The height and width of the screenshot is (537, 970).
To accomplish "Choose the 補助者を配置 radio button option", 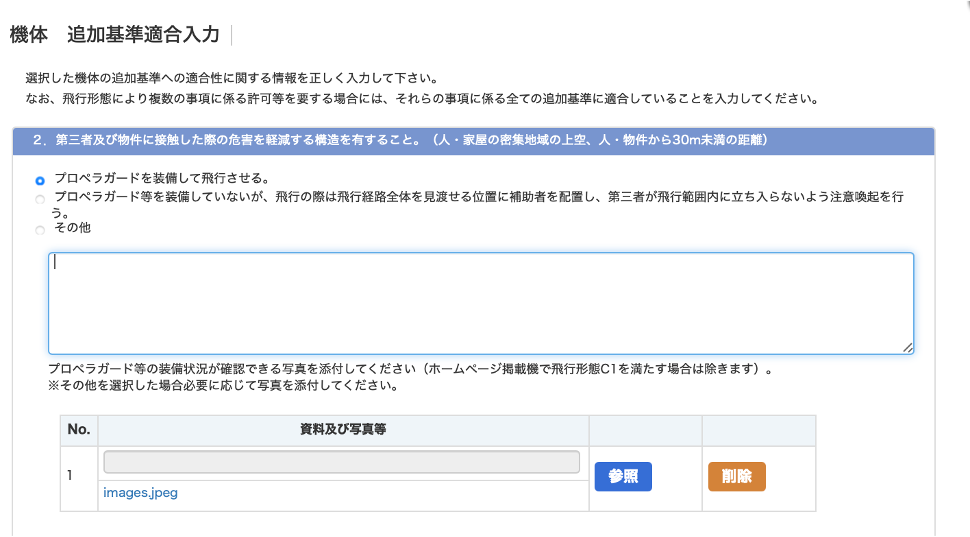I will [40, 200].
